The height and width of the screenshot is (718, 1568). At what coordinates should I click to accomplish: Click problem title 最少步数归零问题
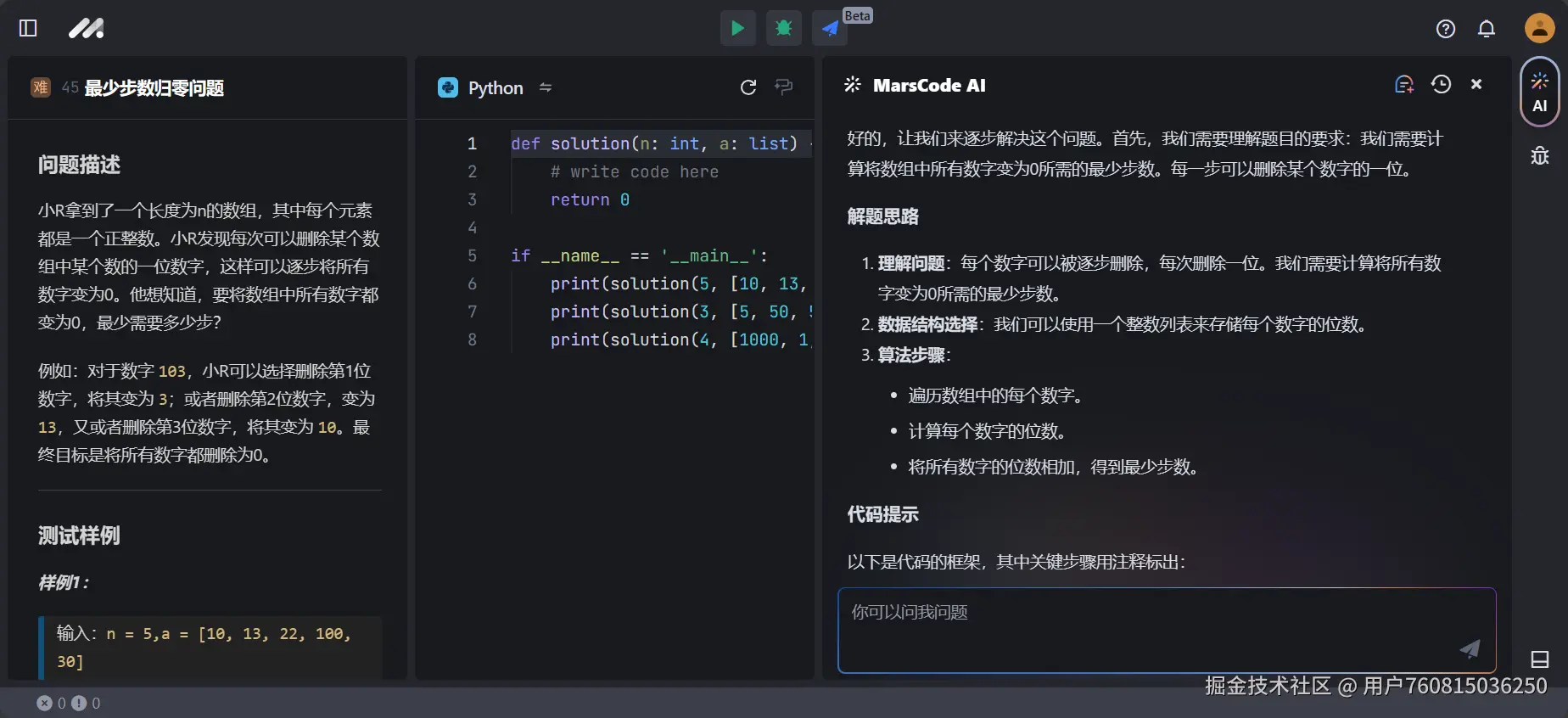point(154,87)
